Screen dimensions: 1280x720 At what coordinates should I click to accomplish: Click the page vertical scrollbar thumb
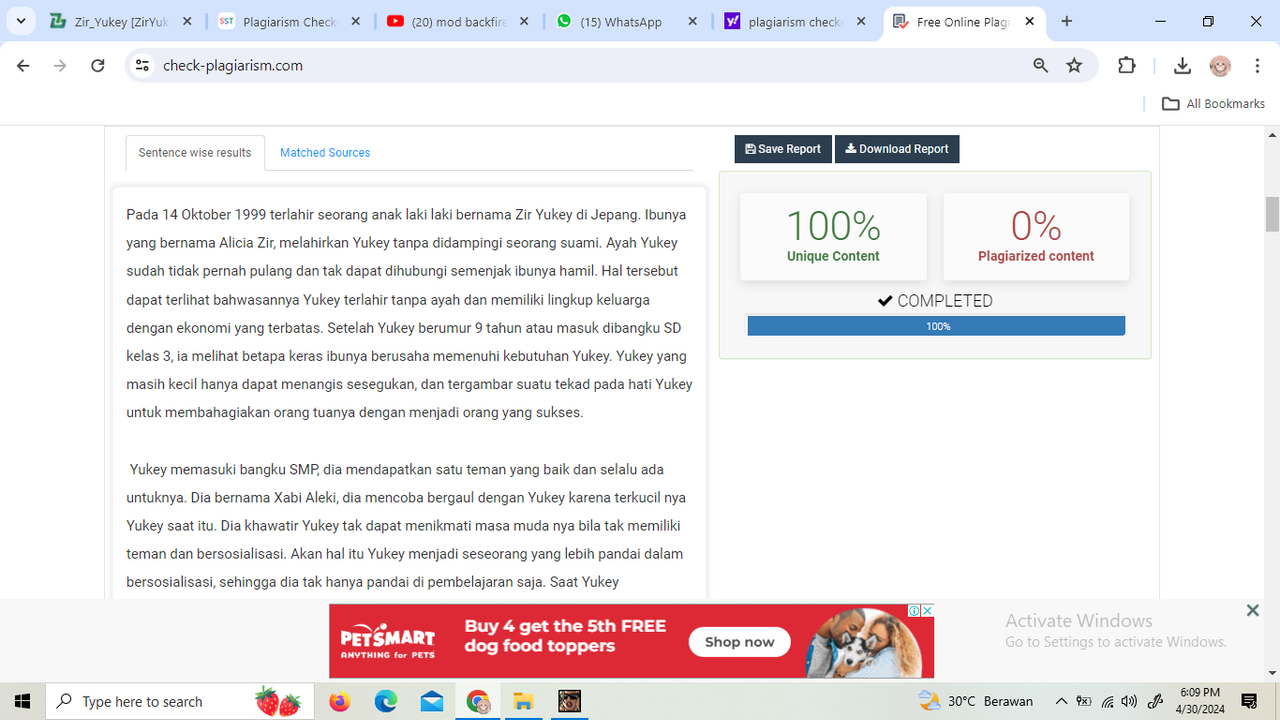pos(1272,214)
